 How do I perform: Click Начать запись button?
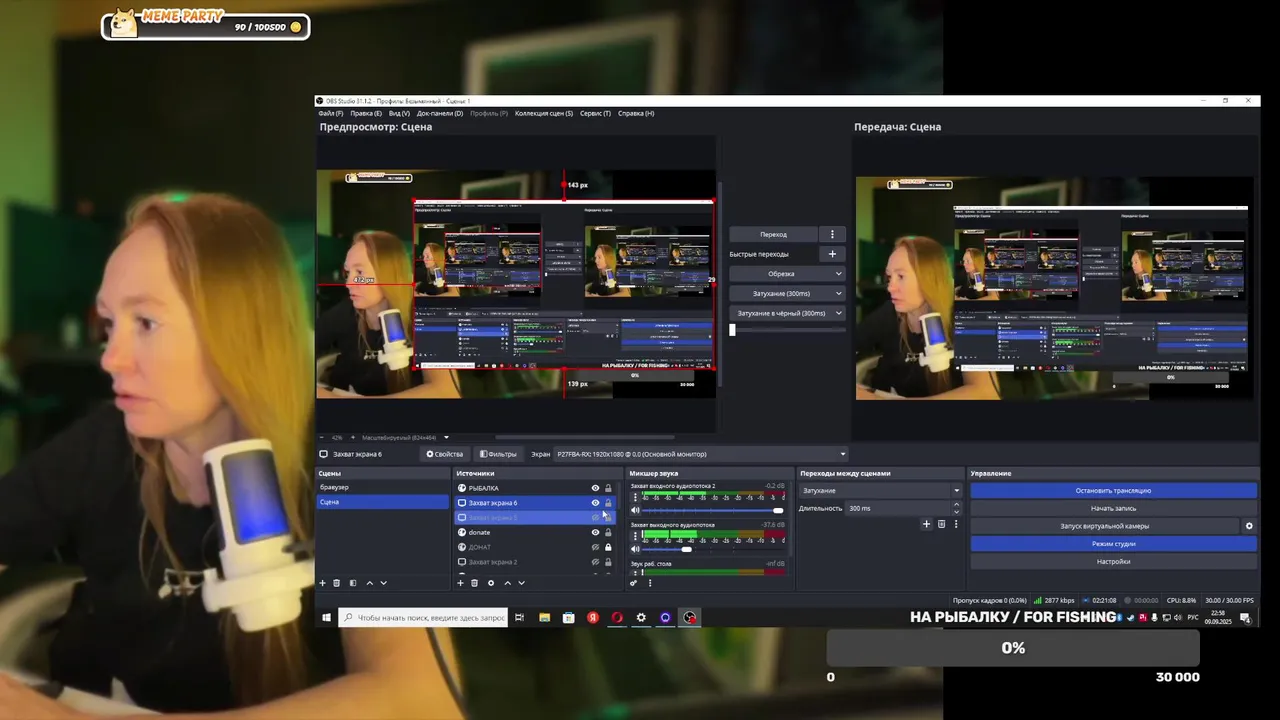point(1113,508)
